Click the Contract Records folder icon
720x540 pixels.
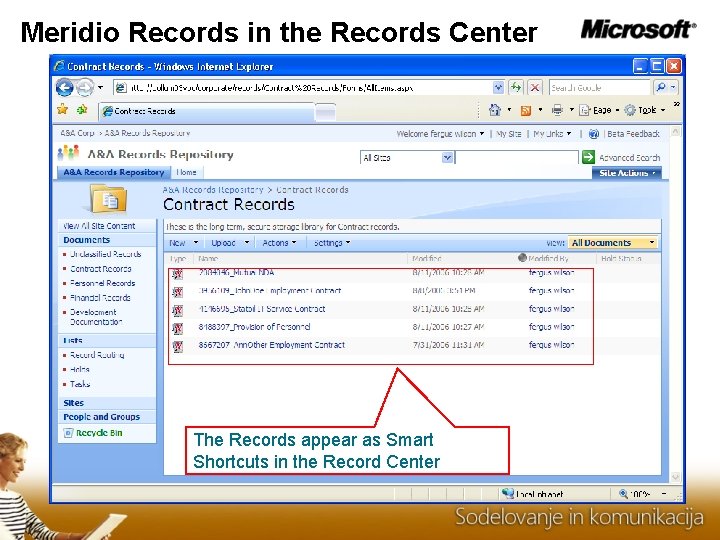pos(108,199)
